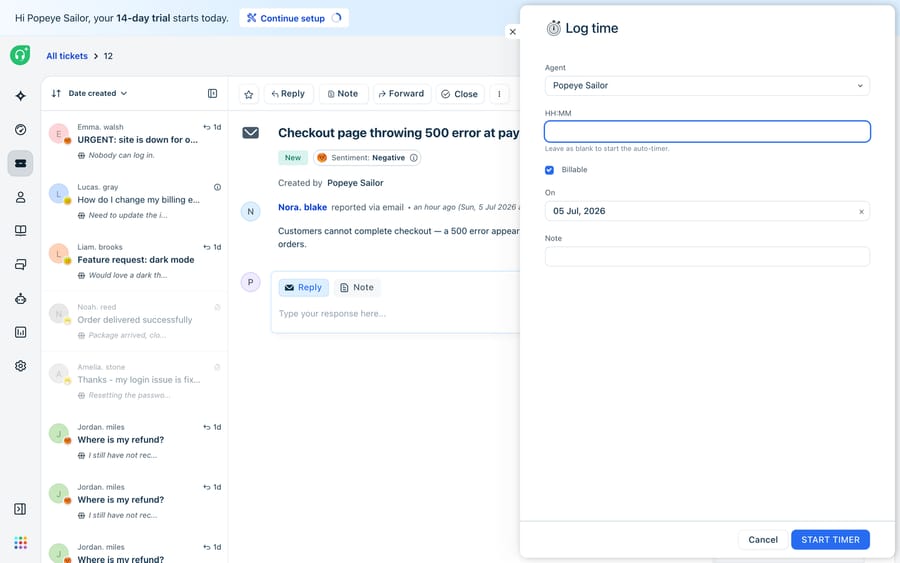
Task: Switch to the Note tab in editor
Action: click(x=356, y=288)
